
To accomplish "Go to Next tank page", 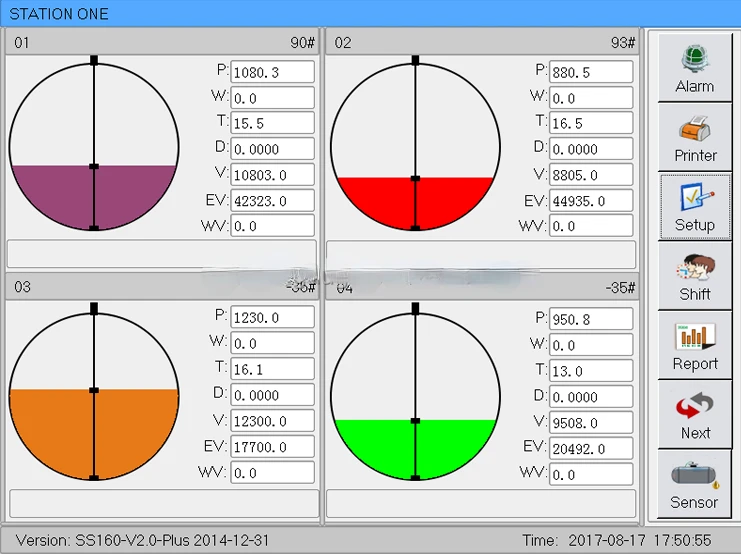I will pyautogui.click(x=694, y=415).
